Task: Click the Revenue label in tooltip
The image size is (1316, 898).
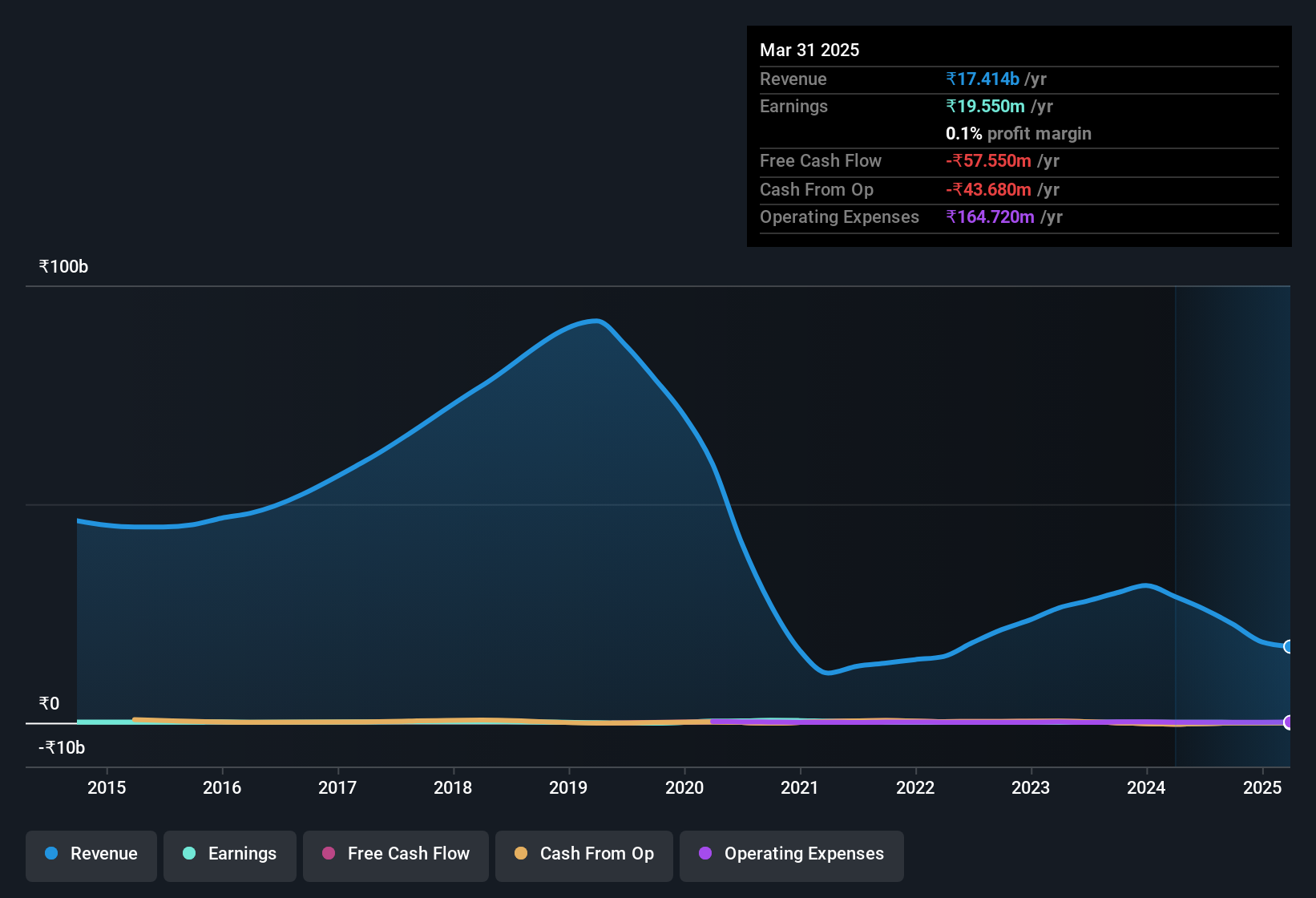Action: coord(793,79)
